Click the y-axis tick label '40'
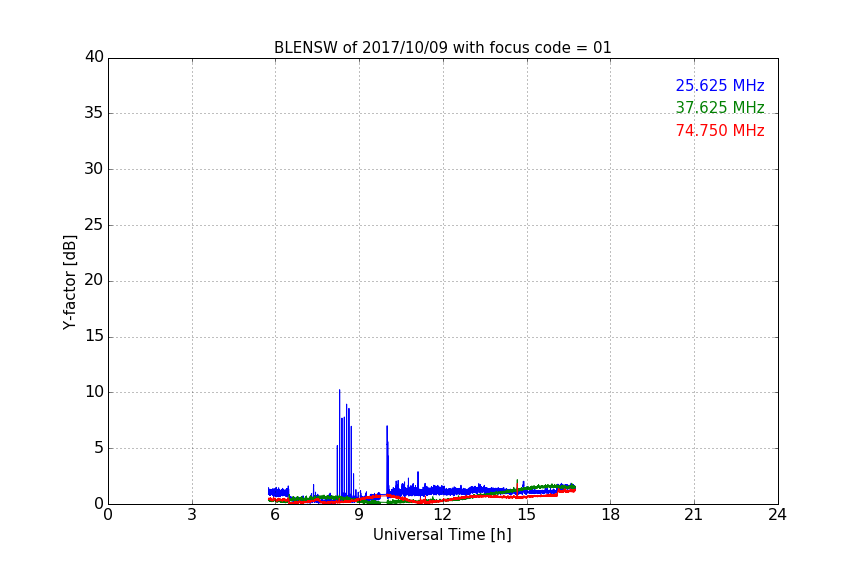The height and width of the screenshot is (576, 864). click(94, 57)
